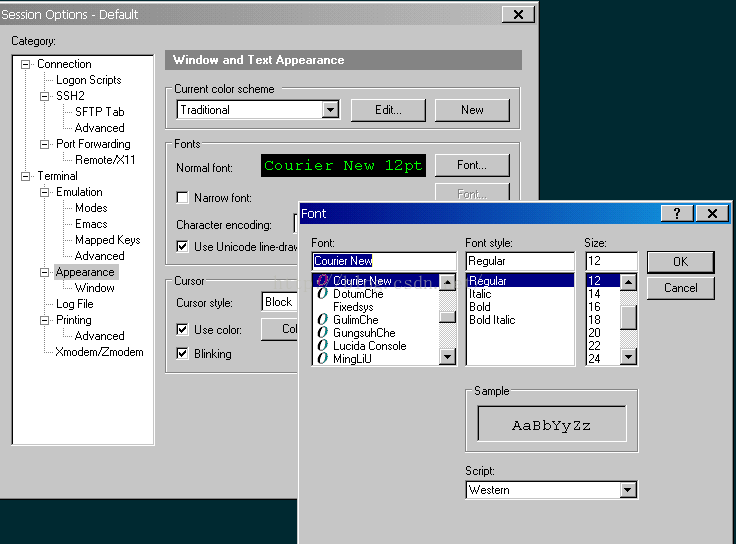Select size 16 in list
This screenshot has height=544, width=736.
[594, 307]
